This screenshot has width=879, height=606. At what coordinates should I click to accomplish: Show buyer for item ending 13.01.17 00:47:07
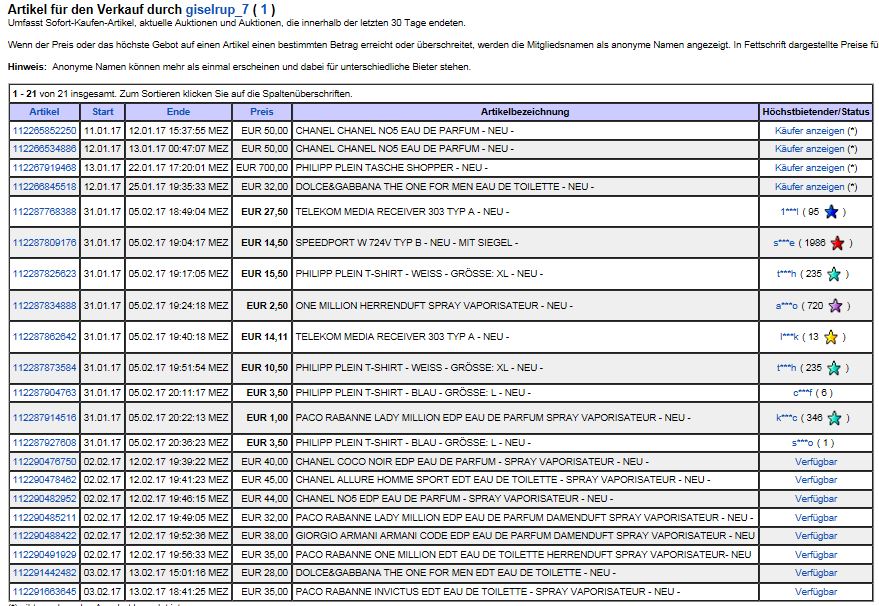point(809,149)
